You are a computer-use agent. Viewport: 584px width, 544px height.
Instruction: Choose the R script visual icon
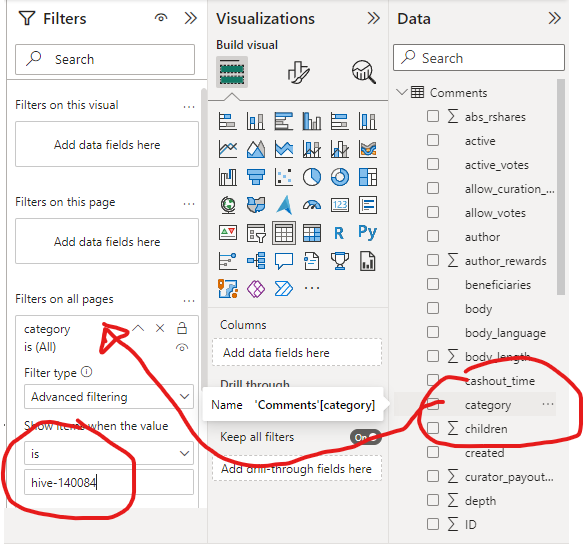pos(339,233)
